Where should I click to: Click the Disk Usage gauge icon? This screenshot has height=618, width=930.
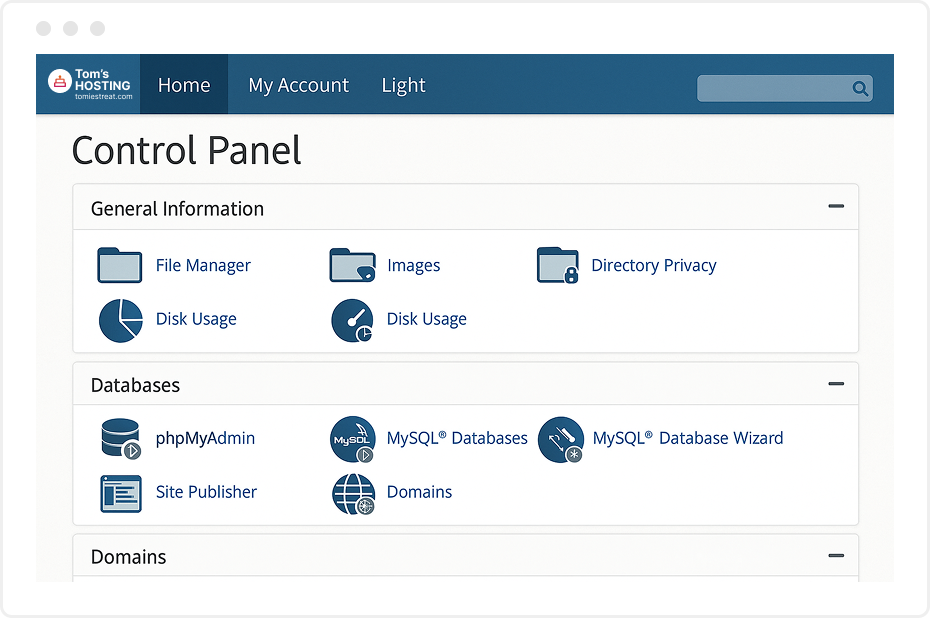[352, 320]
